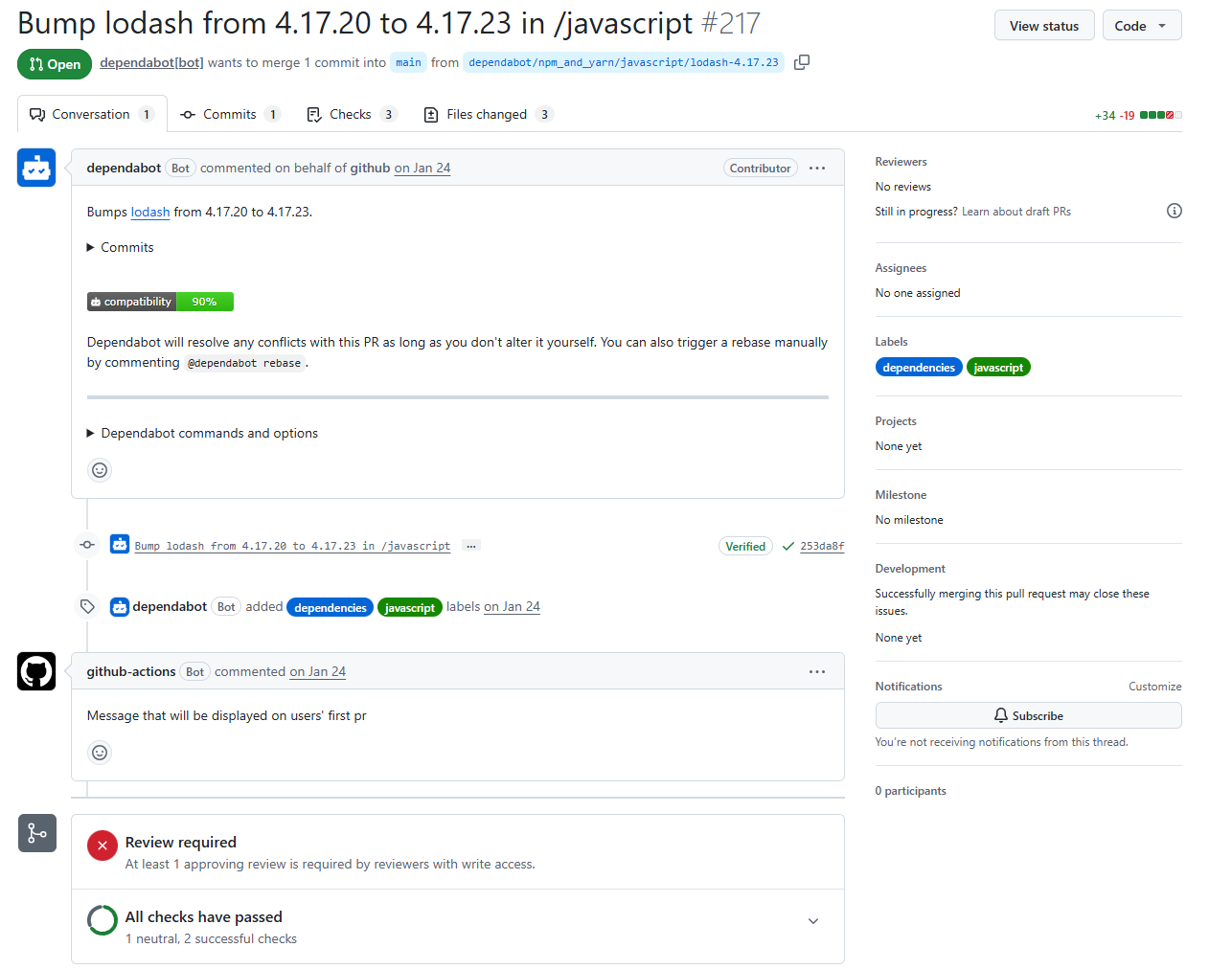This screenshot has height=970, width=1232.
Task: Click the View status button
Action: pos(1044,26)
